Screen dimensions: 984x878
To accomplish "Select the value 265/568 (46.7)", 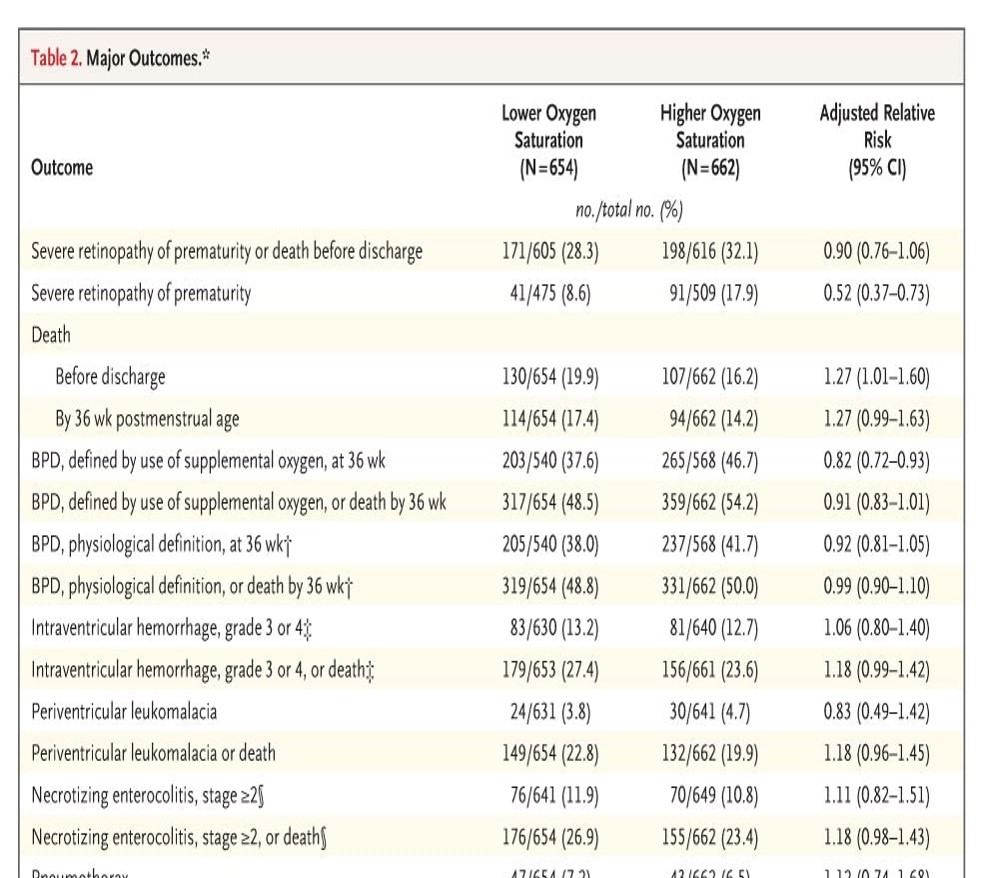I will point(709,461).
